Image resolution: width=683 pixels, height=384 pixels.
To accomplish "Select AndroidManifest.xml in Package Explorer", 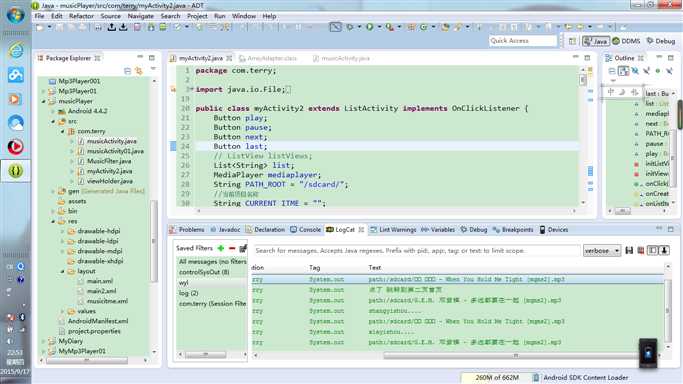I will pyautogui.click(x=98, y=321).
